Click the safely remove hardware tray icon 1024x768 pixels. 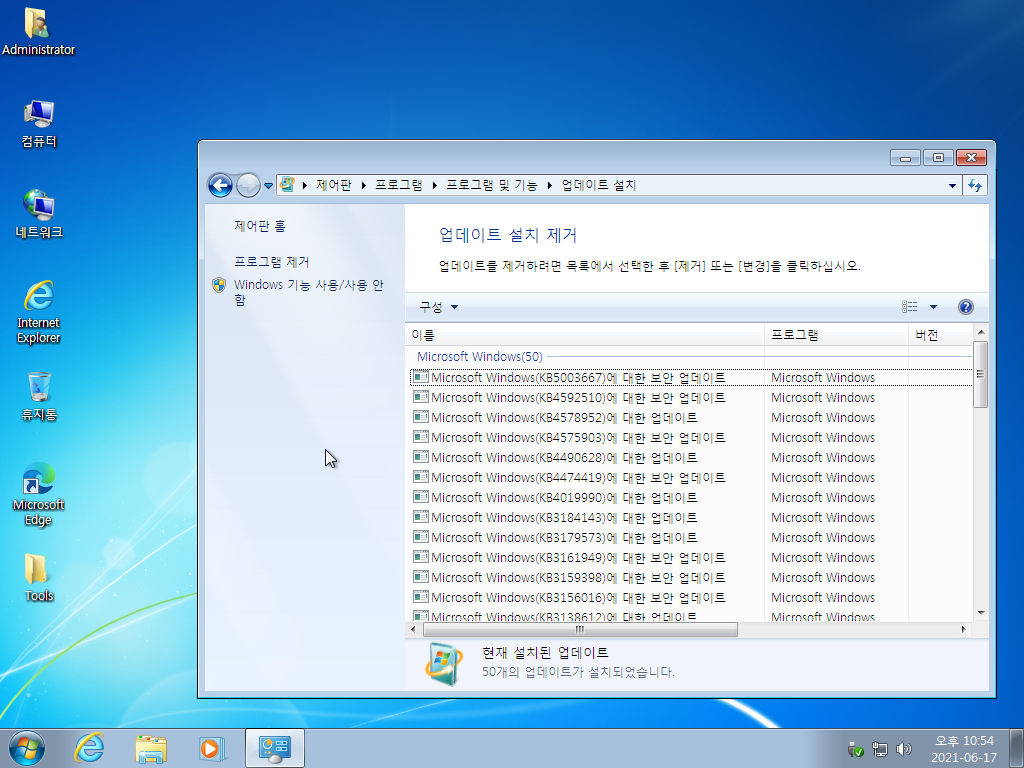click(x=856, y=749)
